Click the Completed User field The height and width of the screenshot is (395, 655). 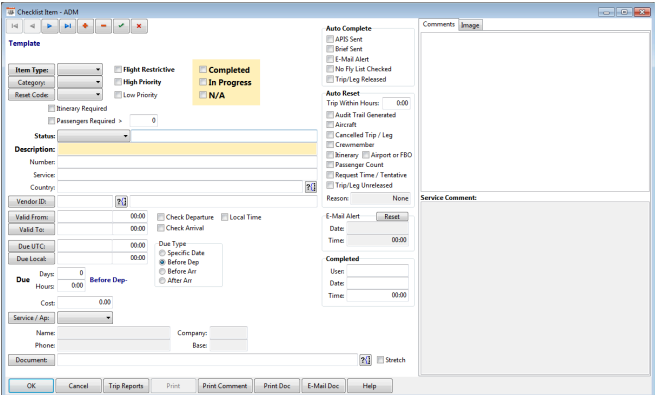378,271
